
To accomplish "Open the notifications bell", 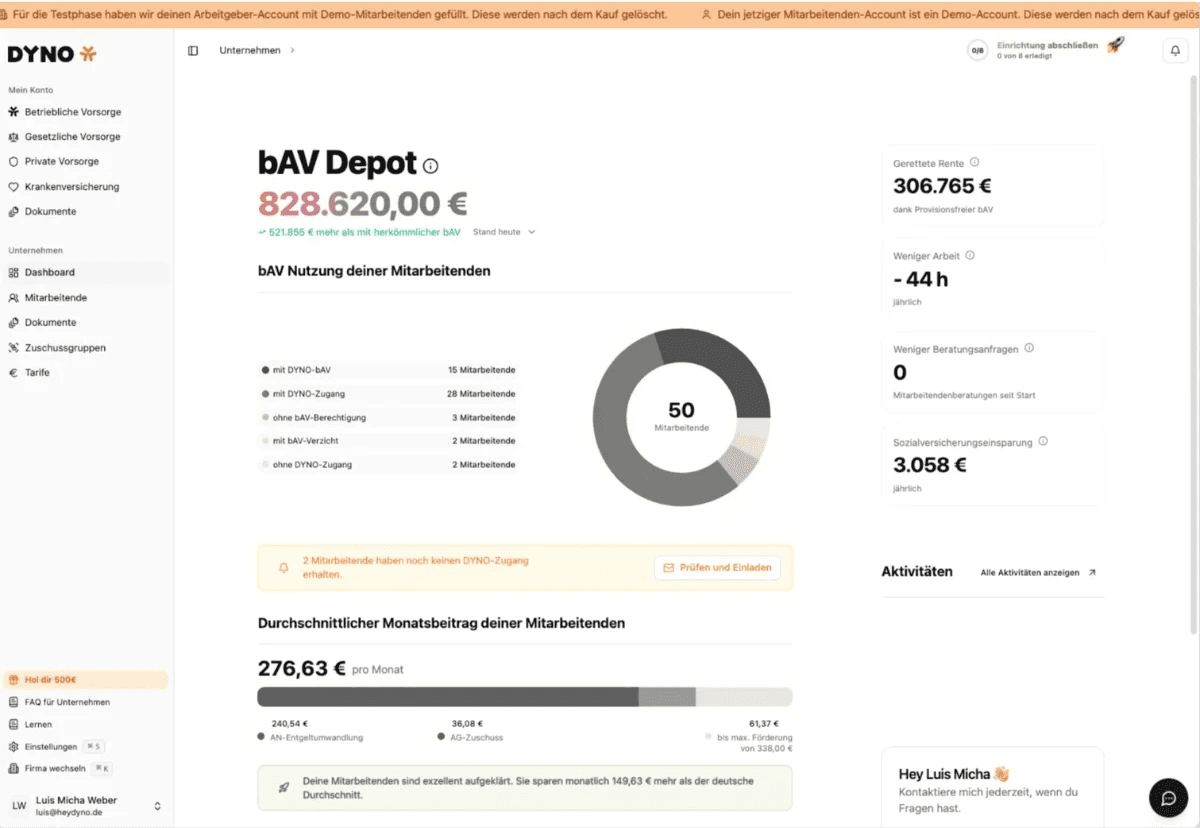I will point(1175,51).
